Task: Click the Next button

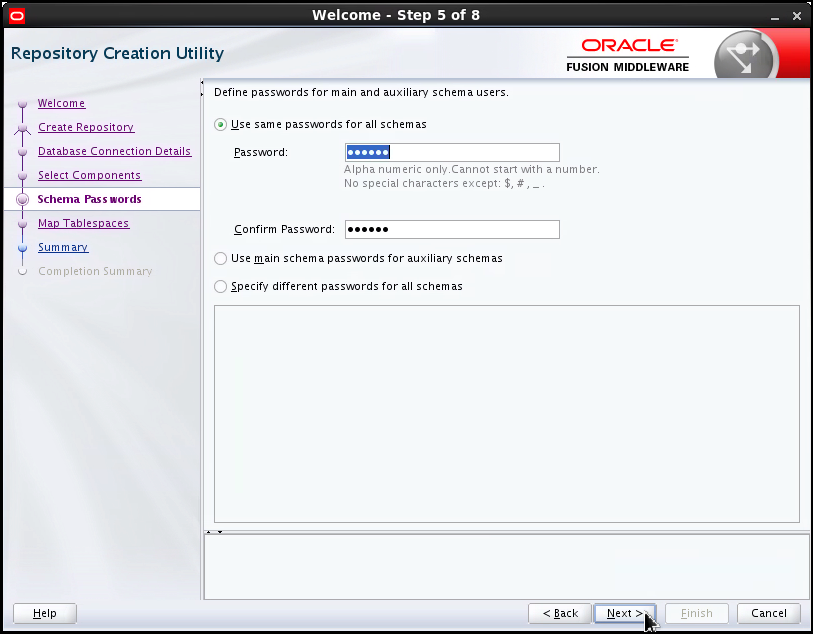Action: tap(625, 613)
